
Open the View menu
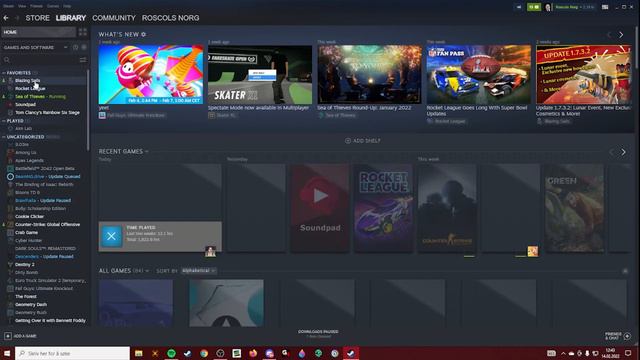(x=22, y=6)
